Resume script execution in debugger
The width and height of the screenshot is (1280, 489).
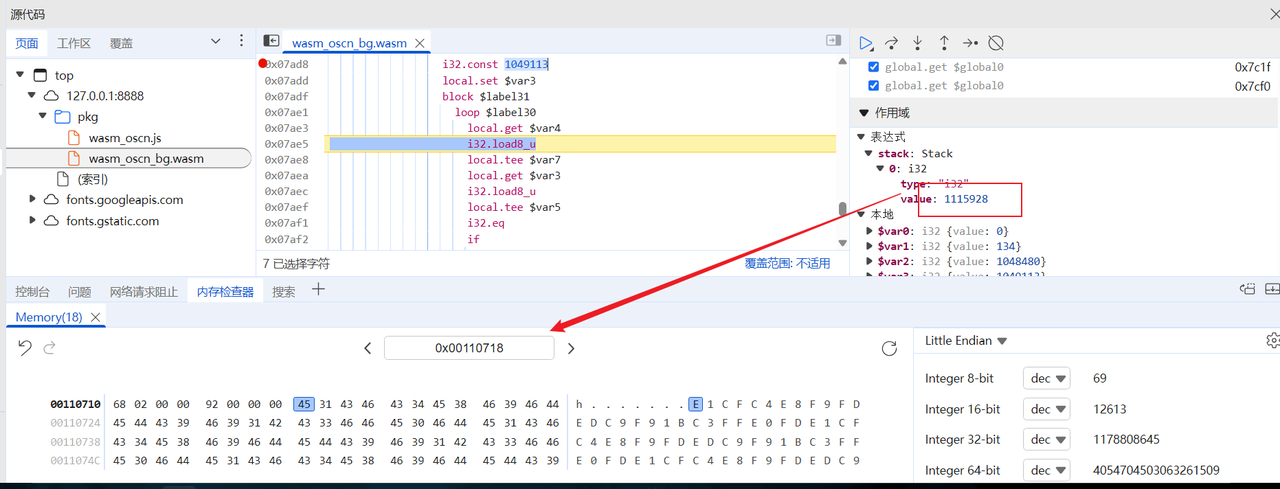click(x=866, y=43)
